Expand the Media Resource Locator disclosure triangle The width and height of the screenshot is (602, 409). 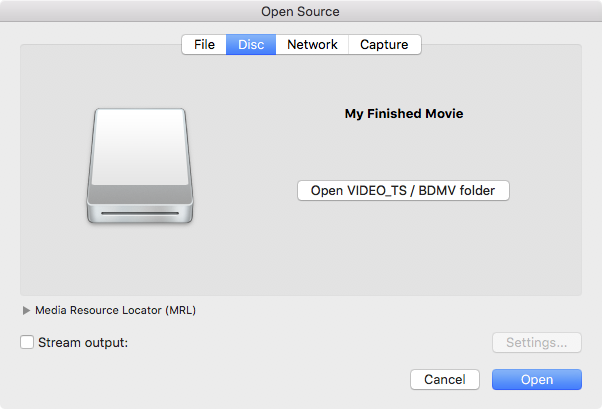(x=26, y=310)
